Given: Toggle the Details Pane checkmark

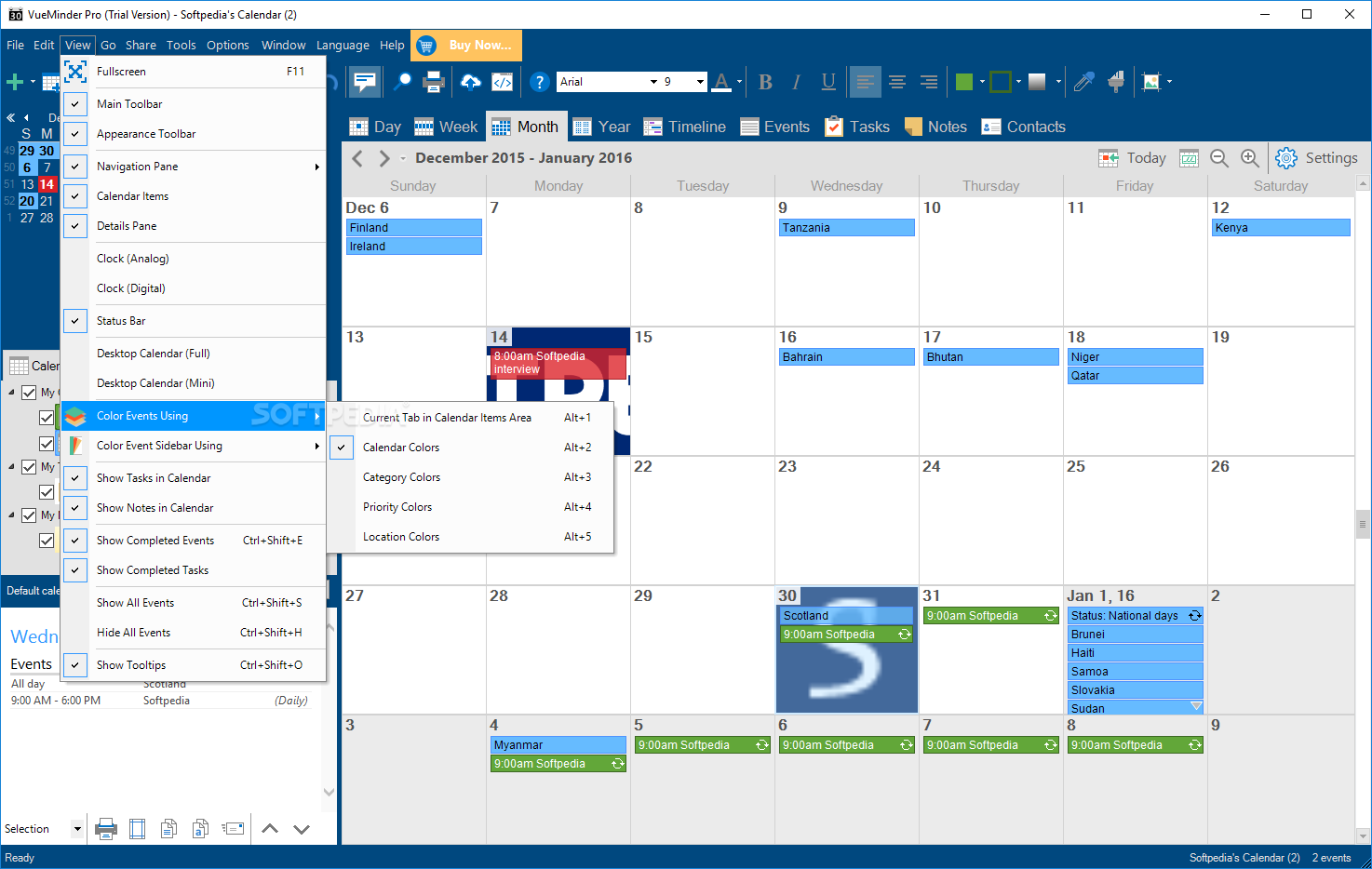Looking at the screenshot, I should point(75,226).
